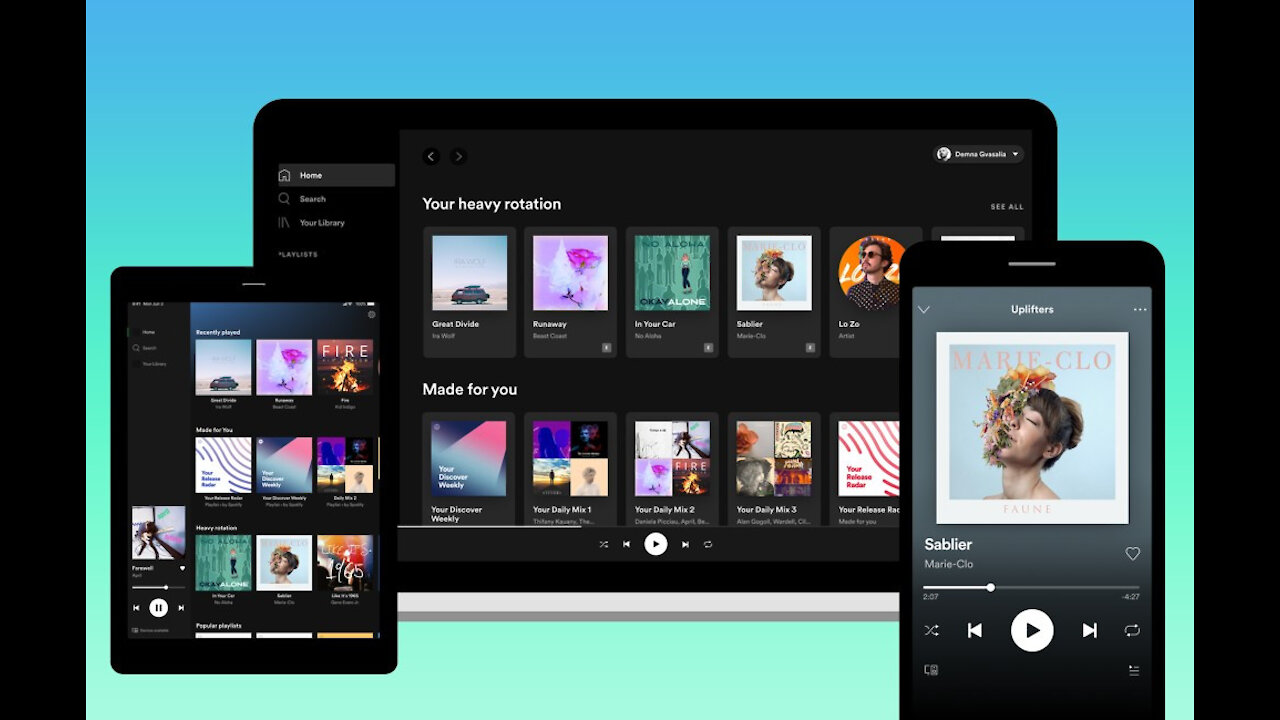Pause playback on the tablet
Screen dimensions: 1280x720
click(x=158, y=607)
